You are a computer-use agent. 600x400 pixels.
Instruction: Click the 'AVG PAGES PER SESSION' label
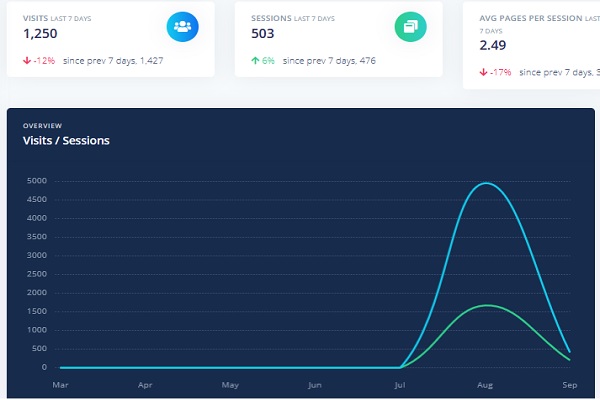point(531,18)
